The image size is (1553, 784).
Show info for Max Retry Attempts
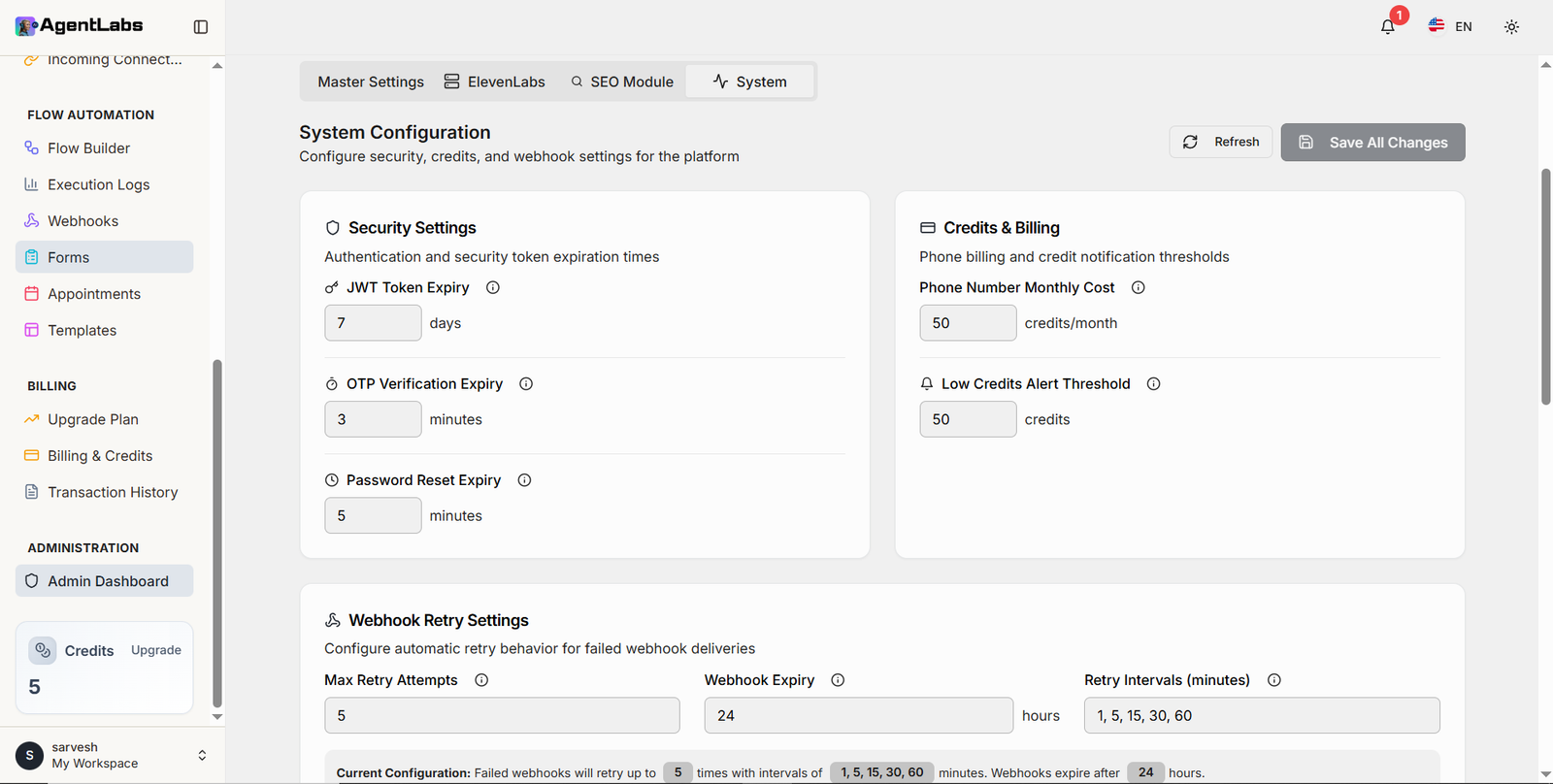pos(481,680)
